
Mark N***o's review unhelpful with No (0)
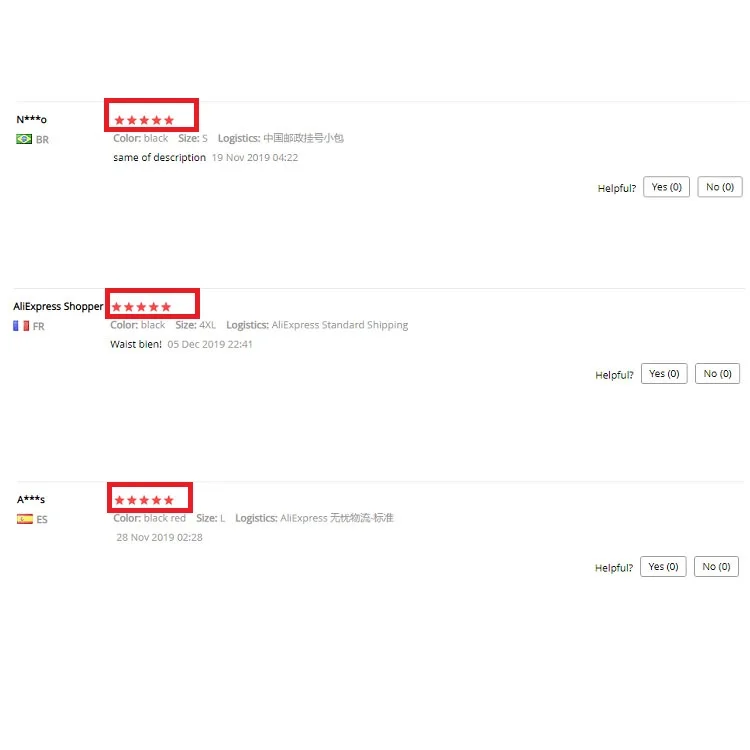(x=720, y=187)
